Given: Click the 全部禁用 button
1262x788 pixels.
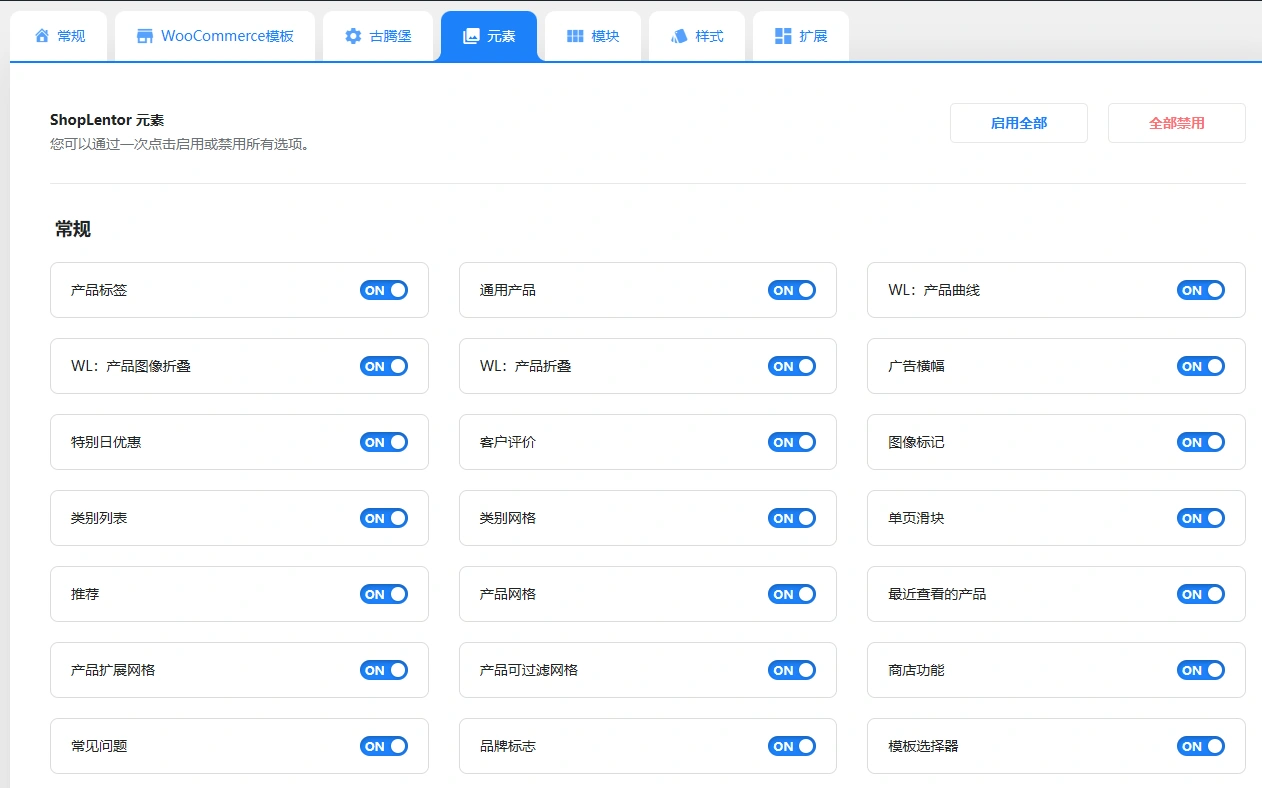Looking at the screenshot, I should coord(1176,122).
